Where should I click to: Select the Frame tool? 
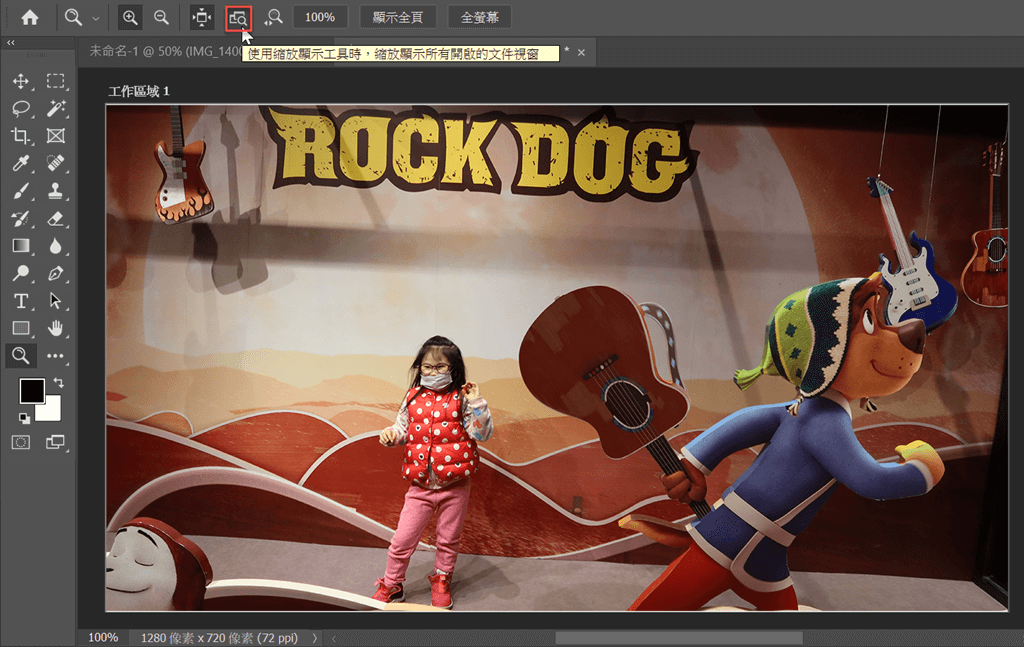point(56,136)
